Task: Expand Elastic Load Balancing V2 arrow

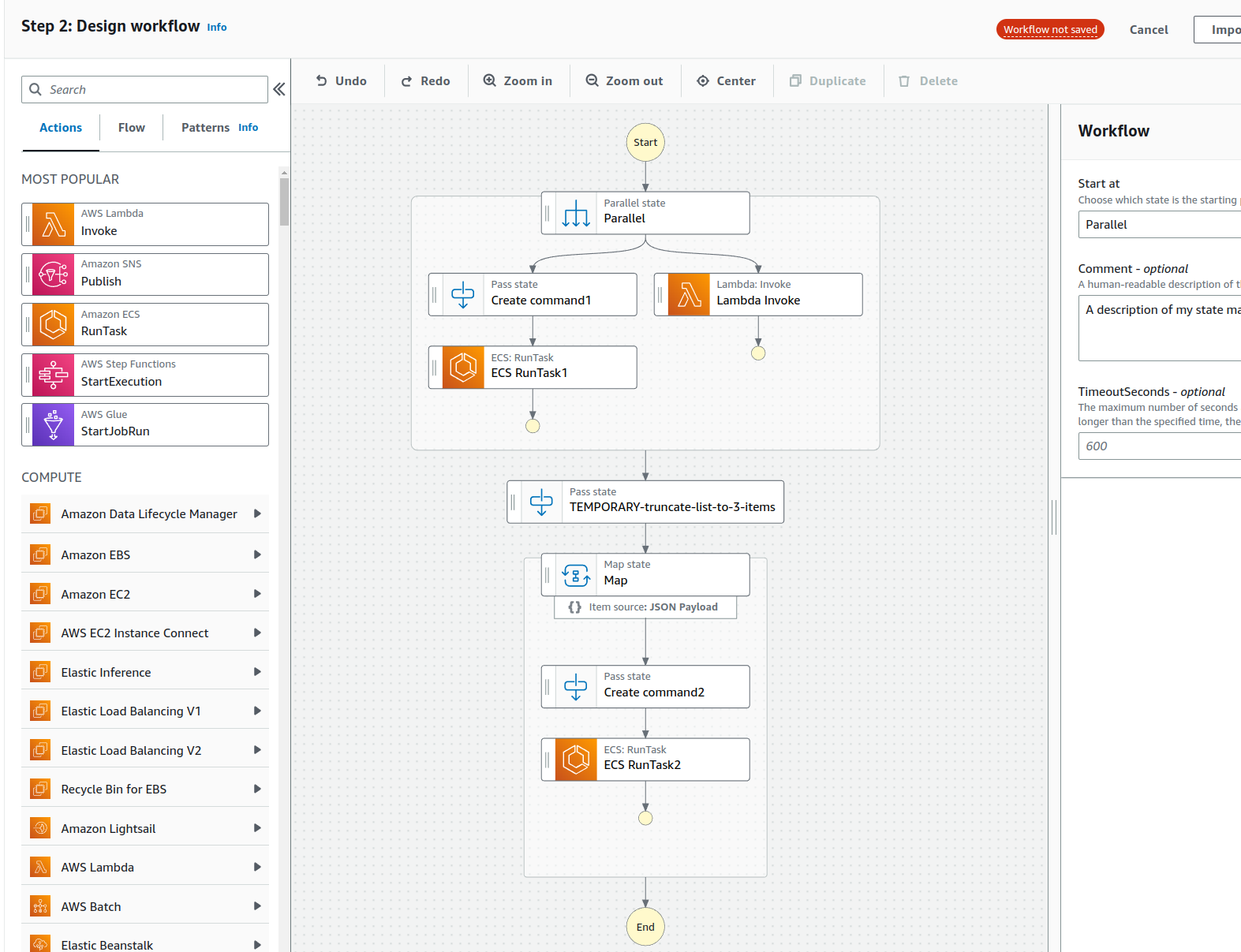Action: (257, 750)
